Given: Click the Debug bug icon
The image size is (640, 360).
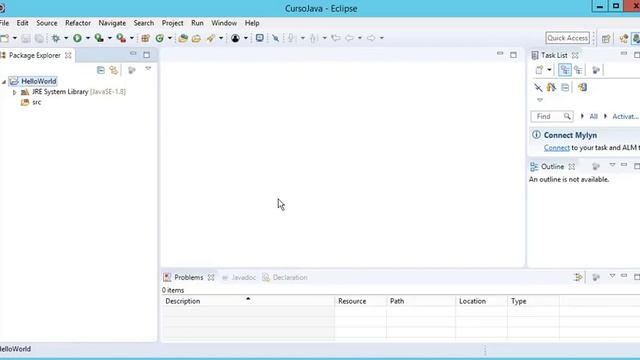Looking at the screenshot, I should point(56,38).
